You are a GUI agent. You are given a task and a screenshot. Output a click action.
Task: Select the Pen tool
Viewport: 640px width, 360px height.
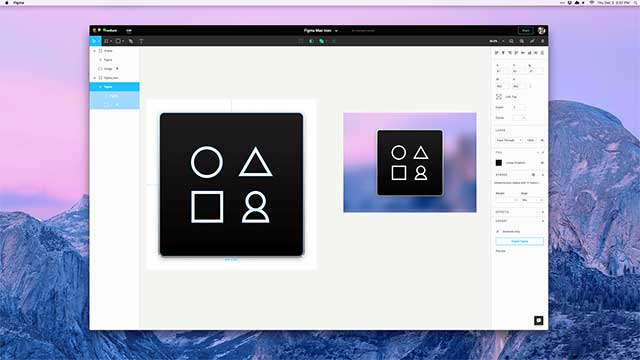pyautogui.click(x=131, y=41)
